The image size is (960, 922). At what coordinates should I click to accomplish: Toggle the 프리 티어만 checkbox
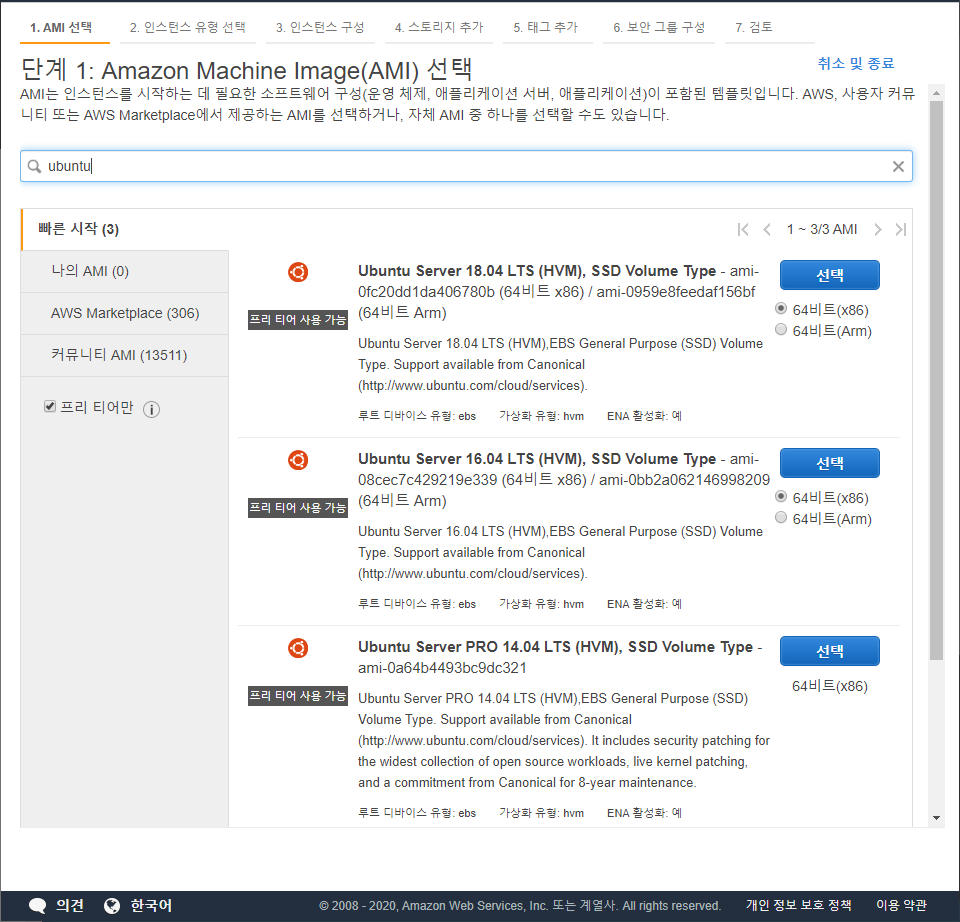[50, 406]
